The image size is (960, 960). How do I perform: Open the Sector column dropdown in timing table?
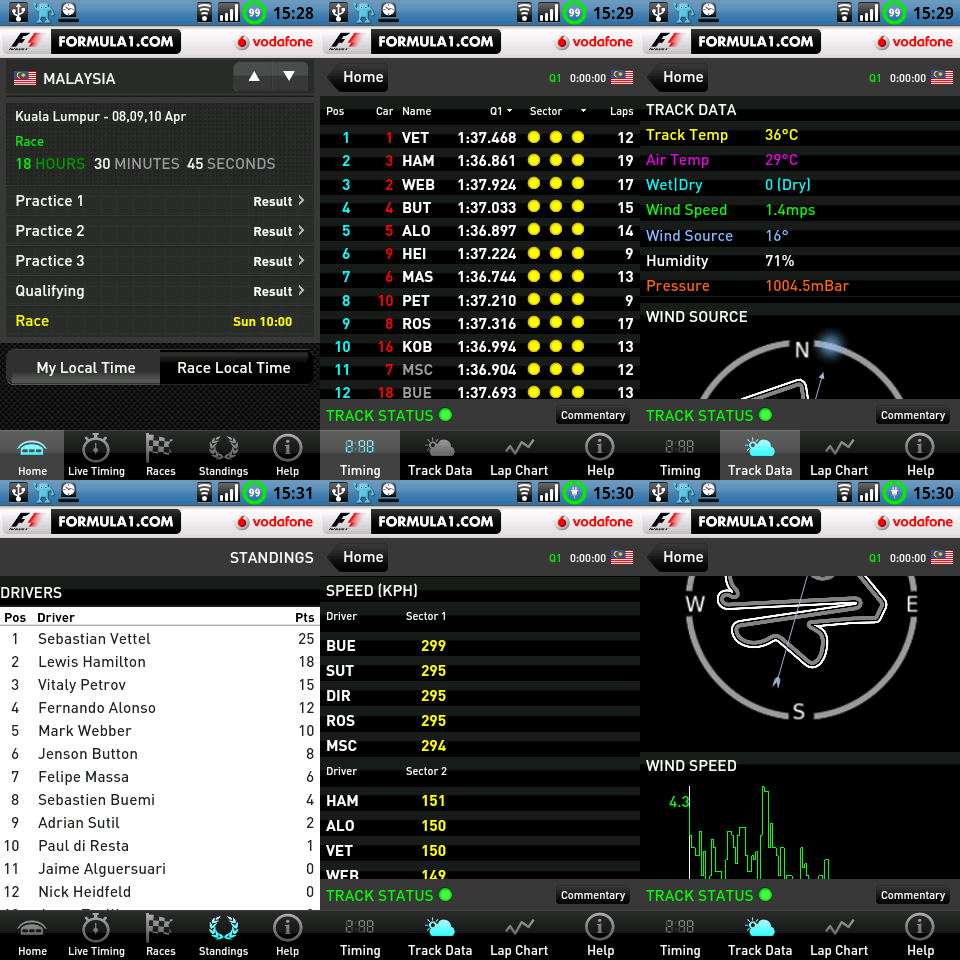558,111
